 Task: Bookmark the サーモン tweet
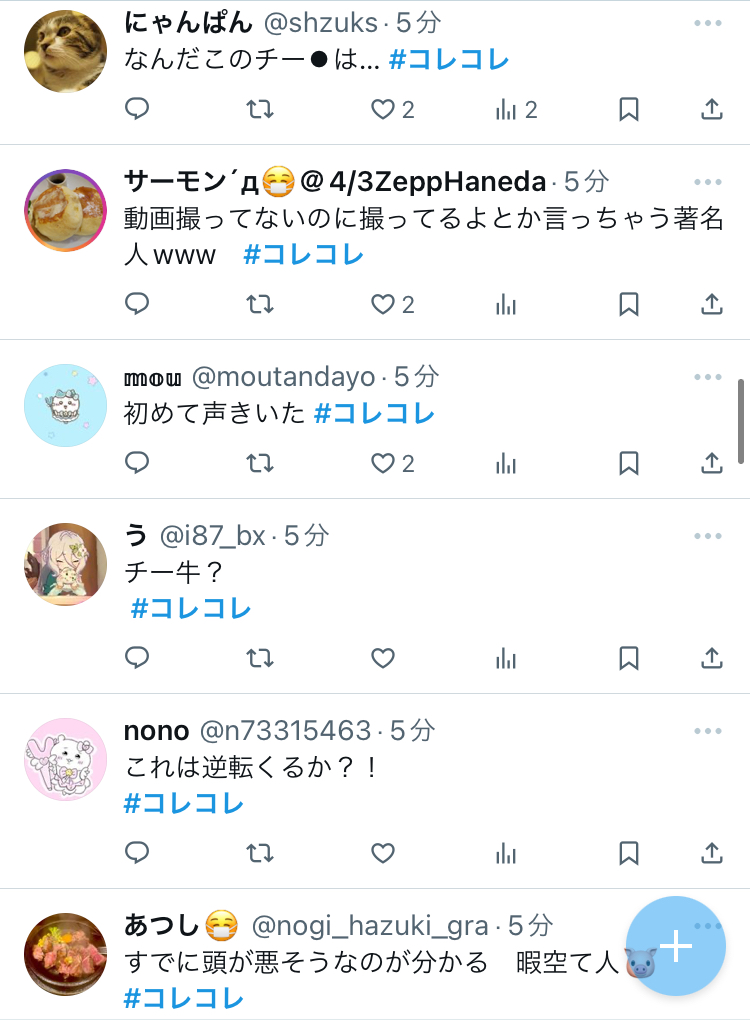click(628, 304)
